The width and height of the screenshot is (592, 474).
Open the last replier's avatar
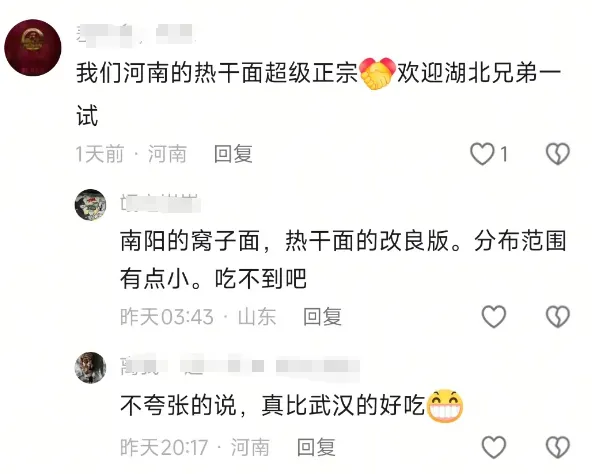pos(90,367)
